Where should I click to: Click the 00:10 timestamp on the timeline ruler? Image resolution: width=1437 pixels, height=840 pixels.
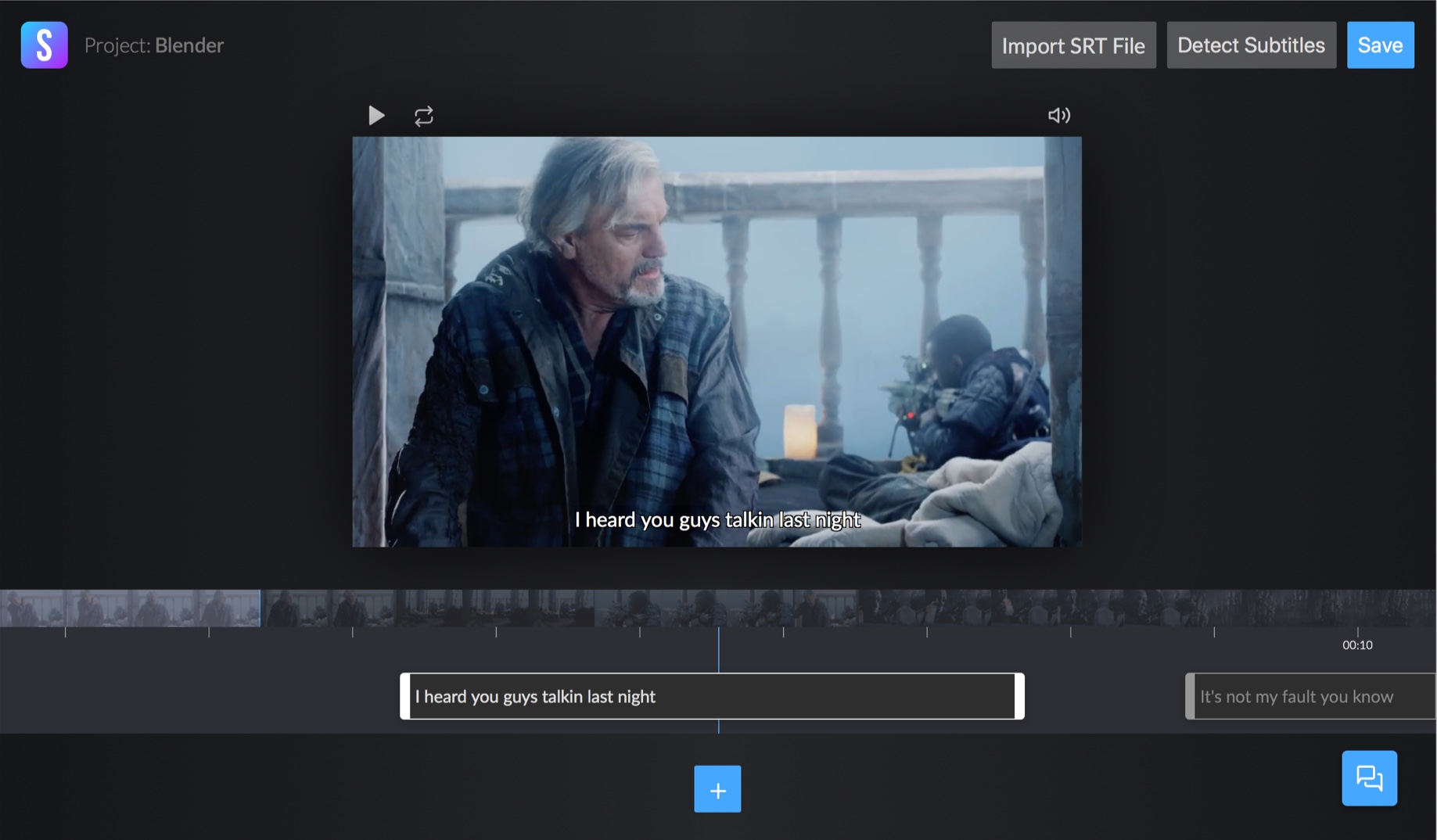[1357, 645]
